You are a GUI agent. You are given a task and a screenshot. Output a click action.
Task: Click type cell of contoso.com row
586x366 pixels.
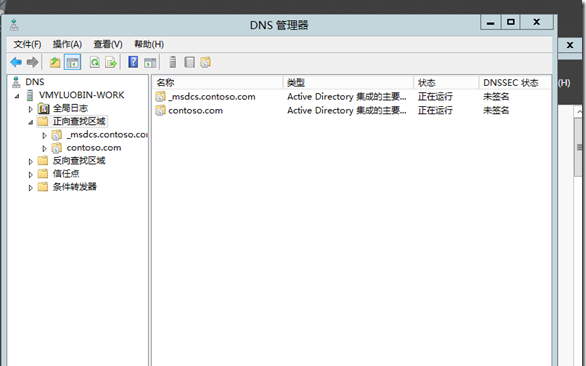pyautogui.click(x=346, y=111)
